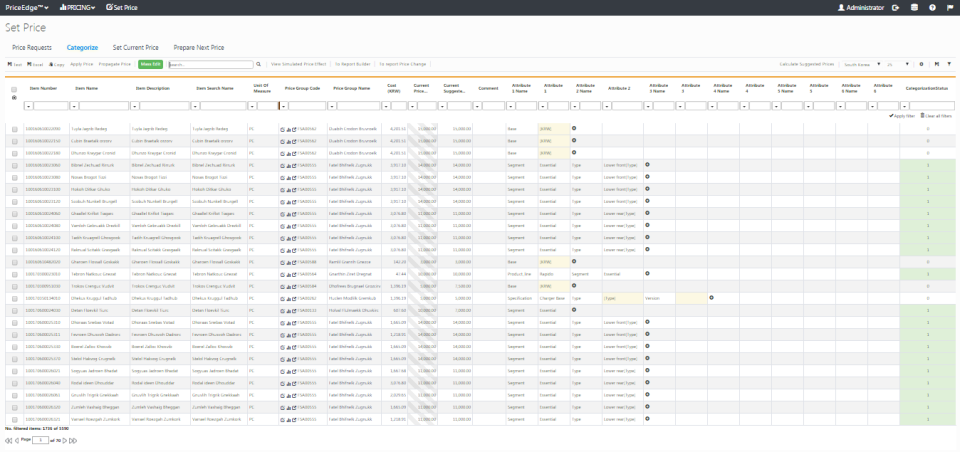Check the Detan Floevkil Tiurc row checkbox
The height and width of the screenshot is (452, 960).
(x=14, y=311)
